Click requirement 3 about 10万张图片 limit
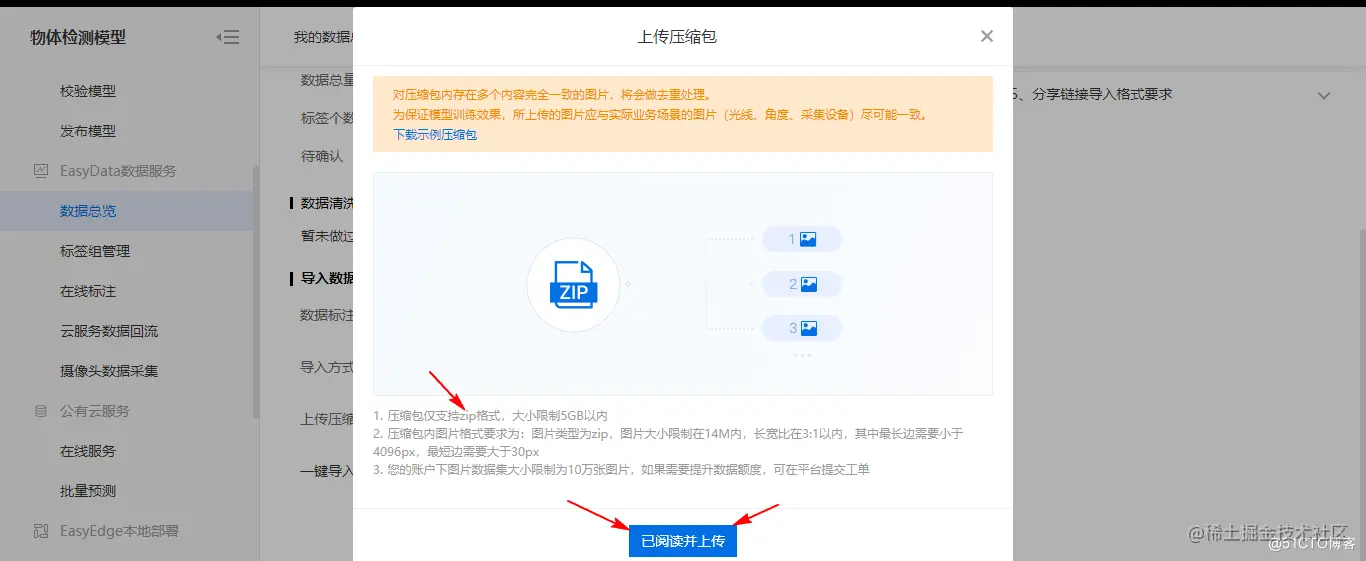 pos(621,469)
